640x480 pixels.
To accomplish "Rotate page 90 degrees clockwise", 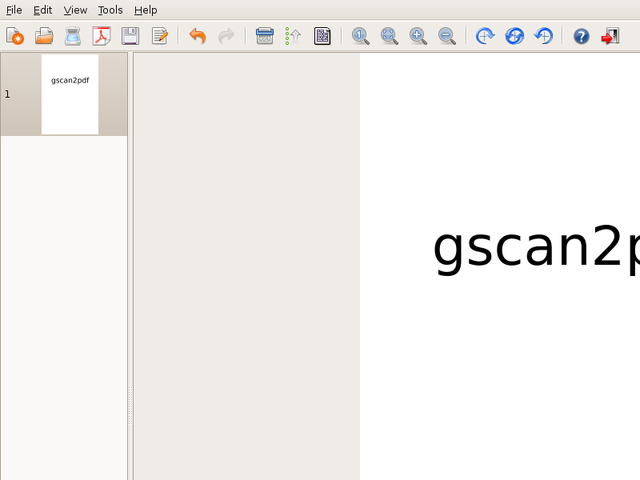I will 485,36.
